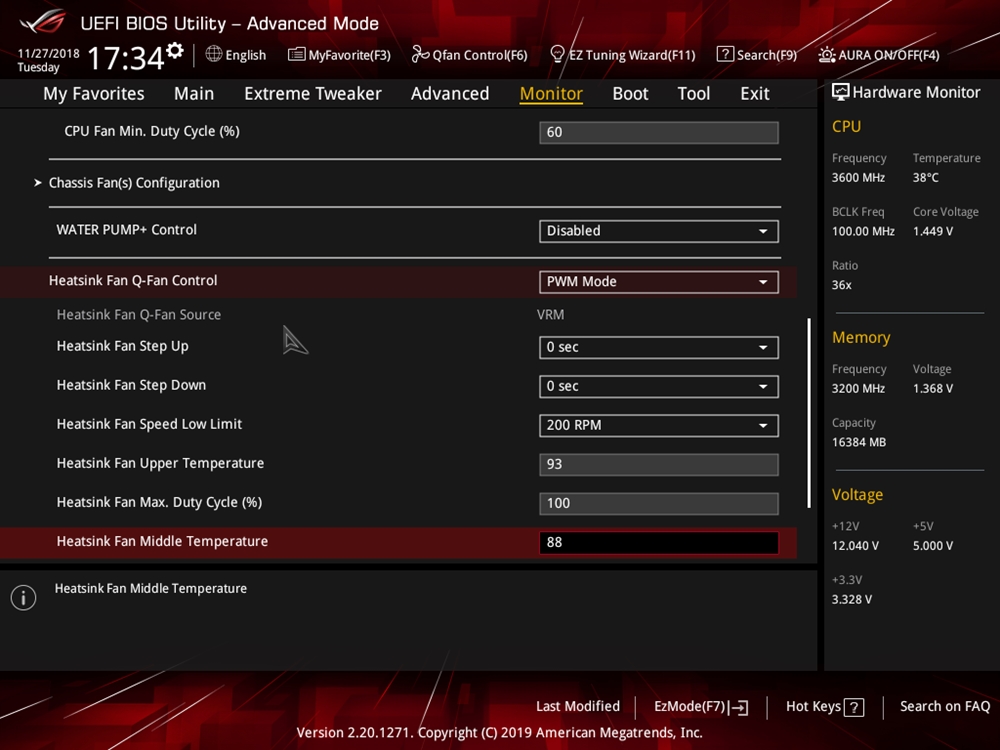1000x750 pixels.
Task: Edit Heatsink Fan Upper Temperature field
Action: (x=659, y=464)
